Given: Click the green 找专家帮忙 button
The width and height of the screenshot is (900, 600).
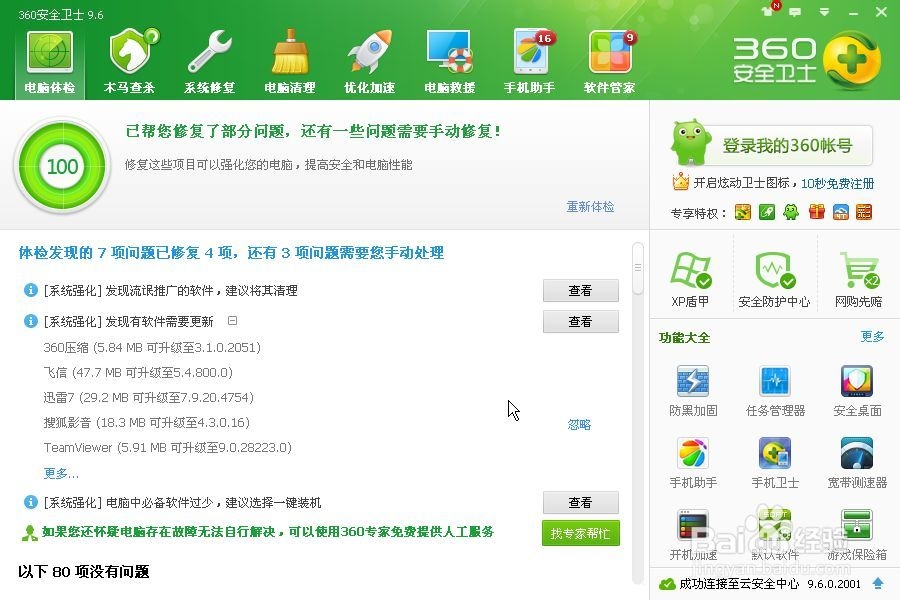Looking at the screenshot, I should point(580,533).
